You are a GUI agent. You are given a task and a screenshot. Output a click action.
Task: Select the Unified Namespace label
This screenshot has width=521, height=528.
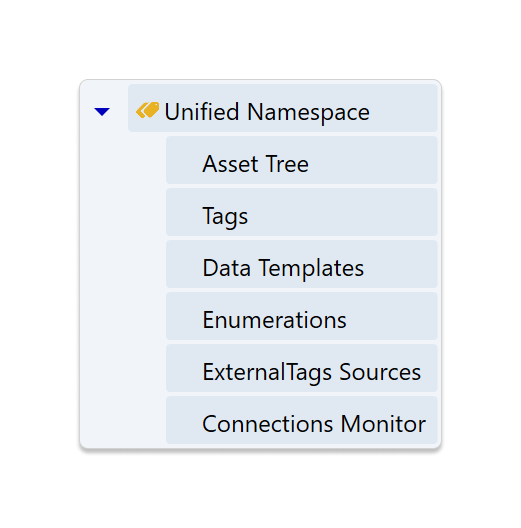267,112
